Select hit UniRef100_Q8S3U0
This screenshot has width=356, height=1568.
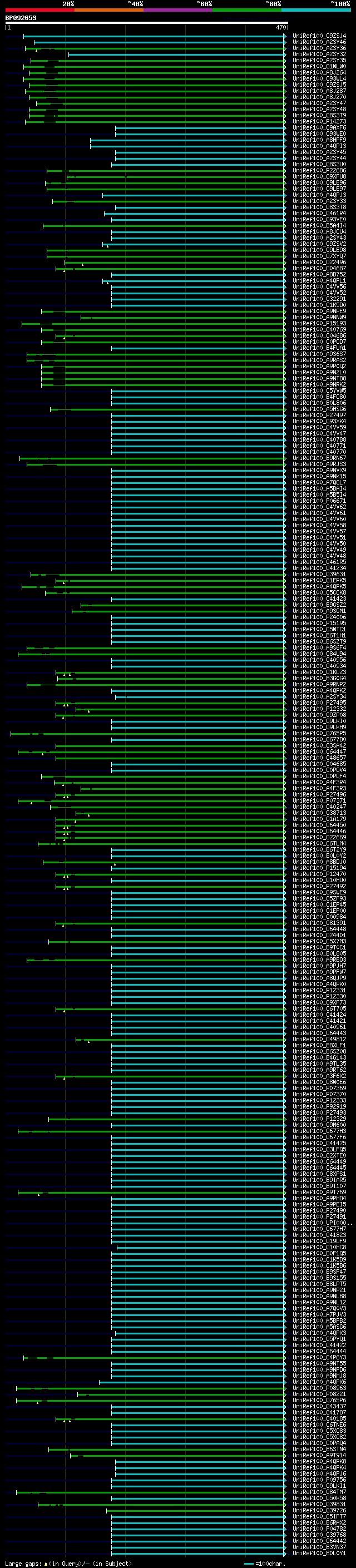click(x=319, y=164)
